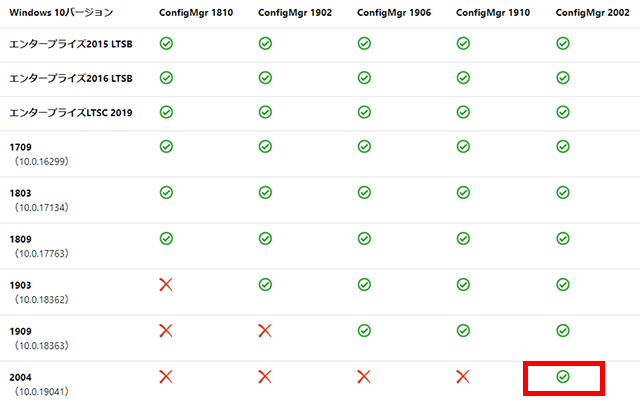The width and height of the screenshot is (640, 402).
Task: Click the green check for 1903 under ConfigMgr 1902
Action: click(x=265, y=285)
